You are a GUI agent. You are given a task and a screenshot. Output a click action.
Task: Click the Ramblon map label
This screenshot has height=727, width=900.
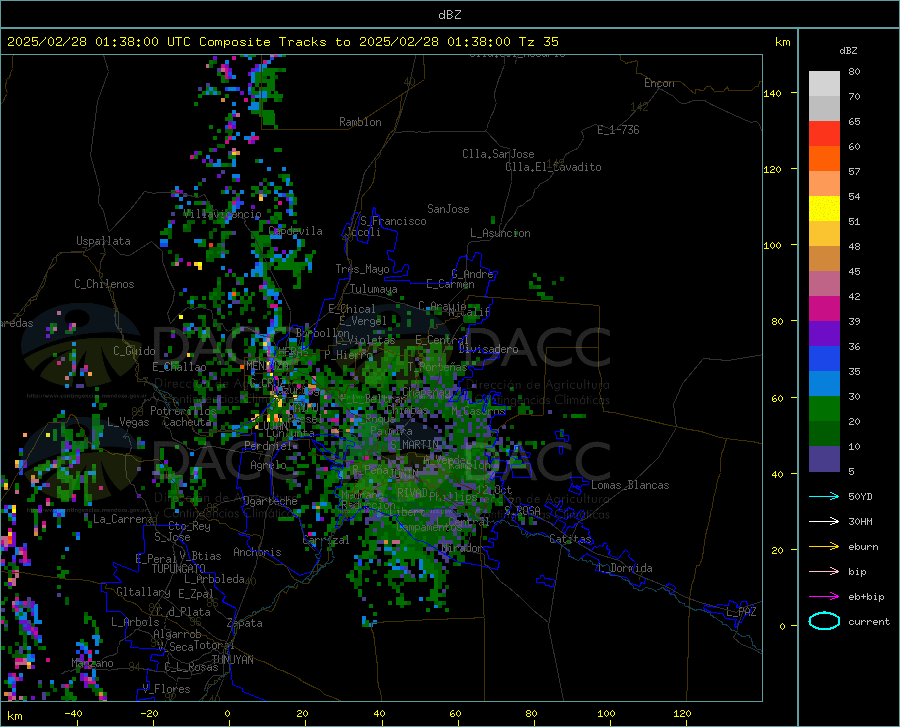pos(360,122)
